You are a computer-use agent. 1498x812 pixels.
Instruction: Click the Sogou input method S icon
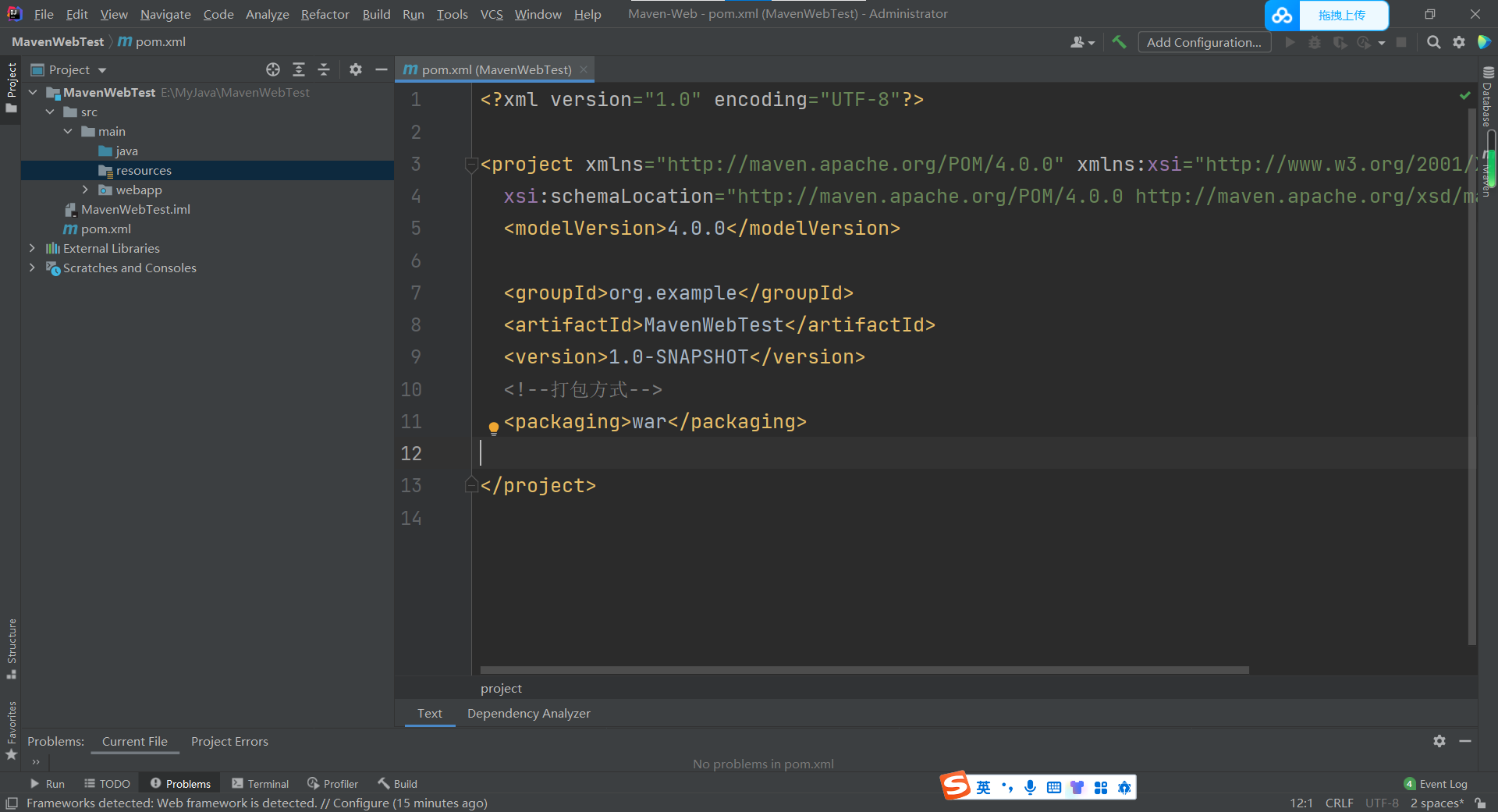955,785
